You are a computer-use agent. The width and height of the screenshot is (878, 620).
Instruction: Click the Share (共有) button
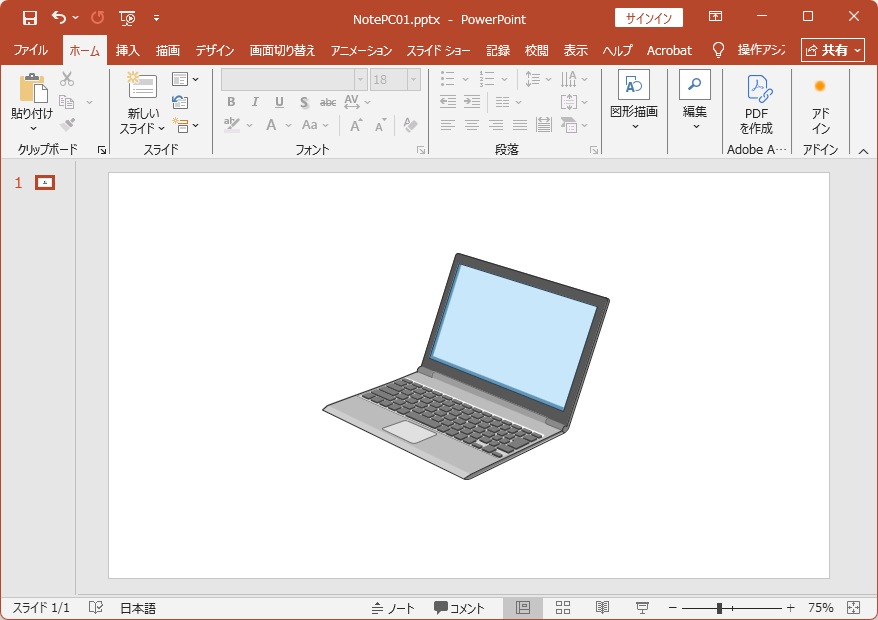(x=832, y=50)
